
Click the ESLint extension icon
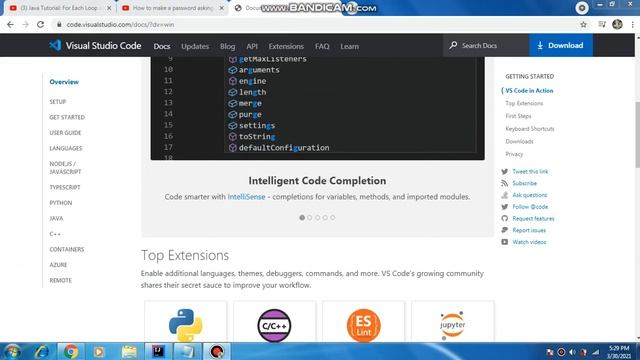[x=363, y=325]
